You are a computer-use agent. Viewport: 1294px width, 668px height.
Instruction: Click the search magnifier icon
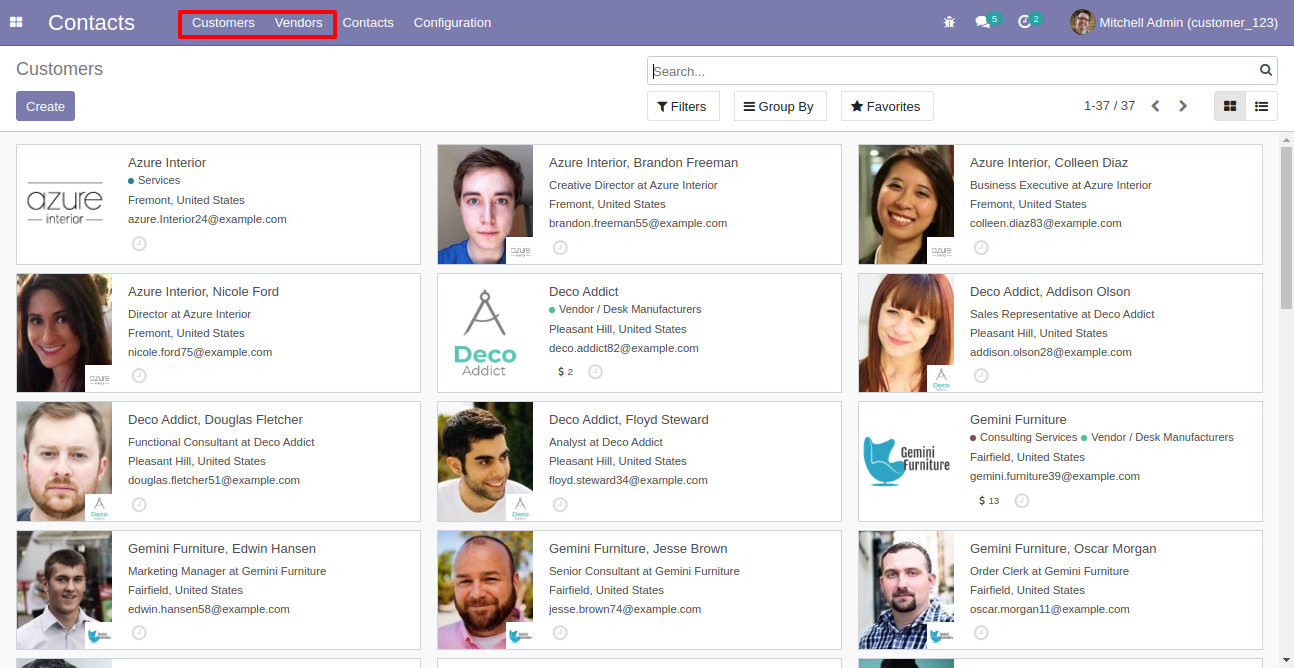tap(1266, 70)
